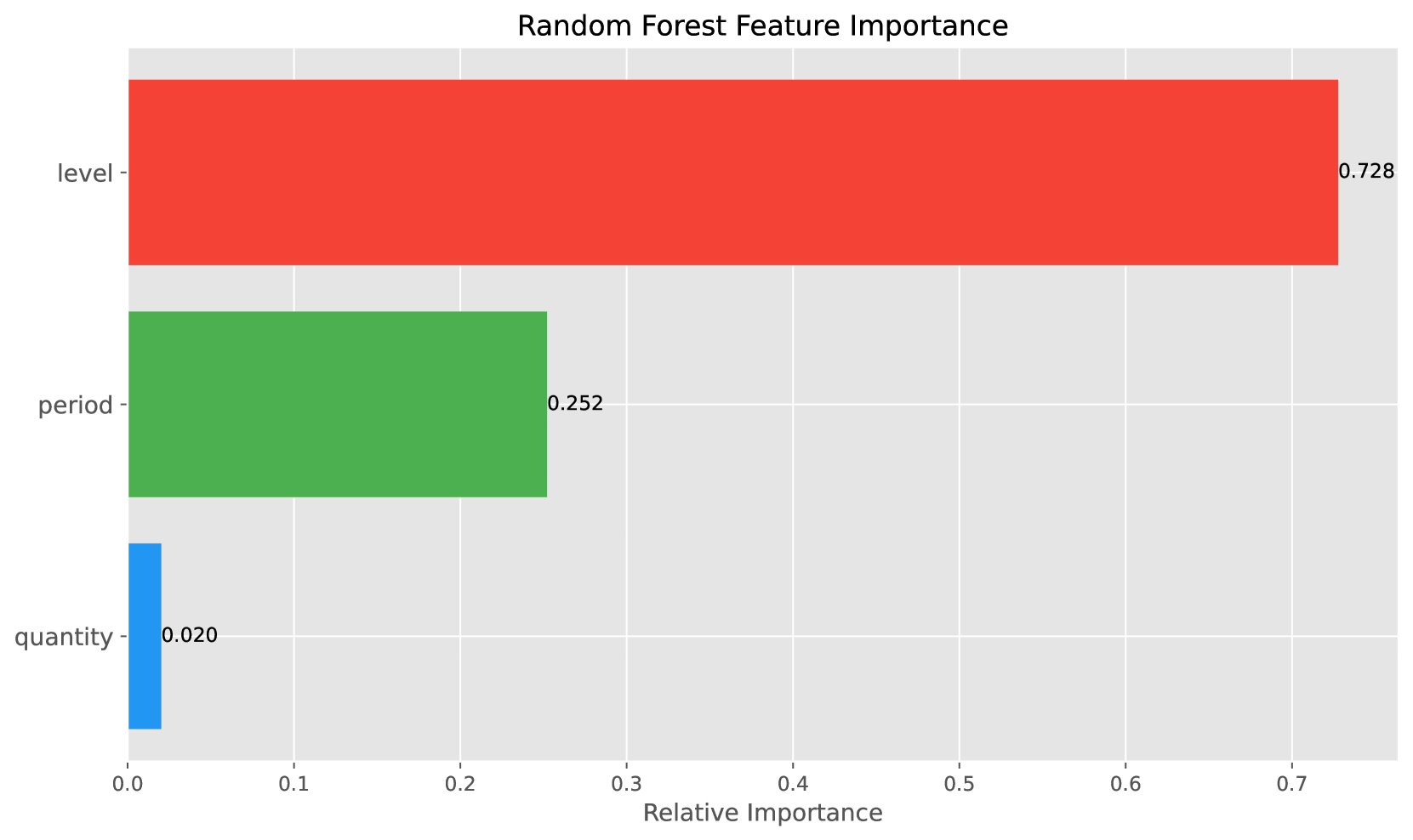Viewport: 1413px width, 840px height.
Task: Click the period y-axis label
Action: [76, 406]
